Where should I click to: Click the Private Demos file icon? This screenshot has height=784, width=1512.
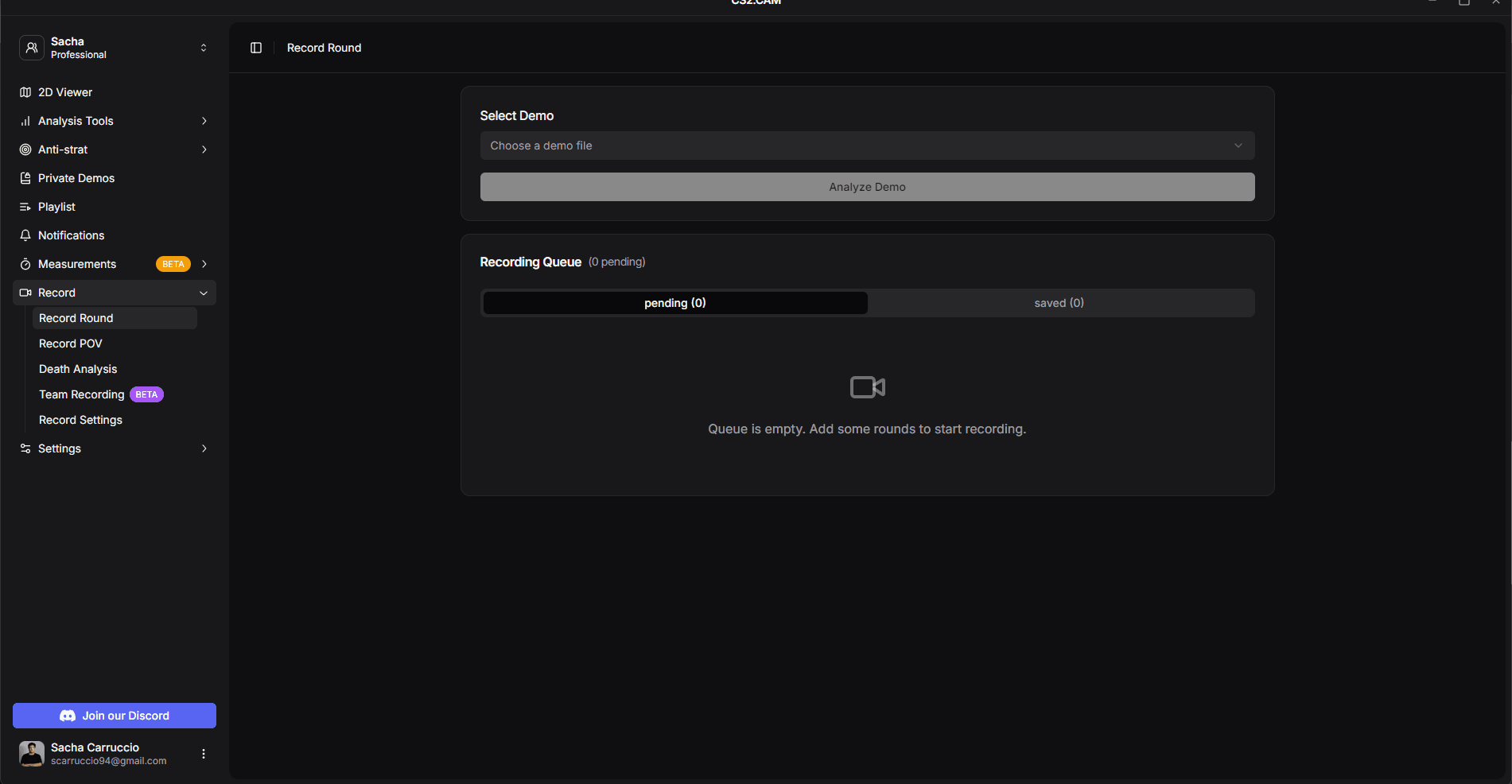pos(25,178)
